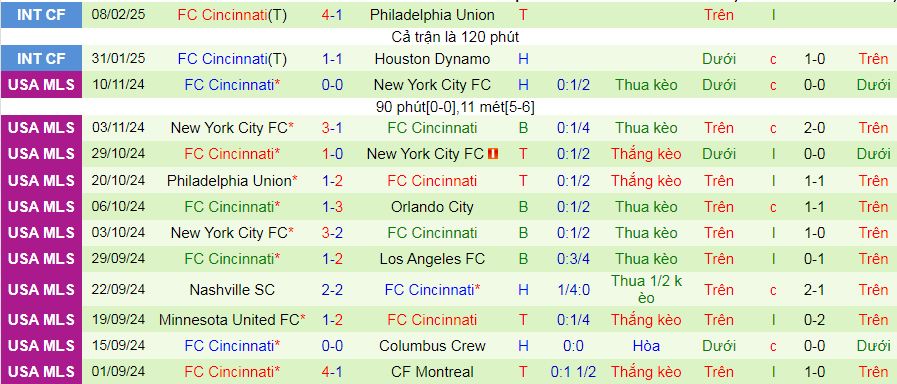The width and height of the screenshot is (897, 384).
Task: Click handicap 0:3/4 in Los Angeles FC row
Action: 573,259
